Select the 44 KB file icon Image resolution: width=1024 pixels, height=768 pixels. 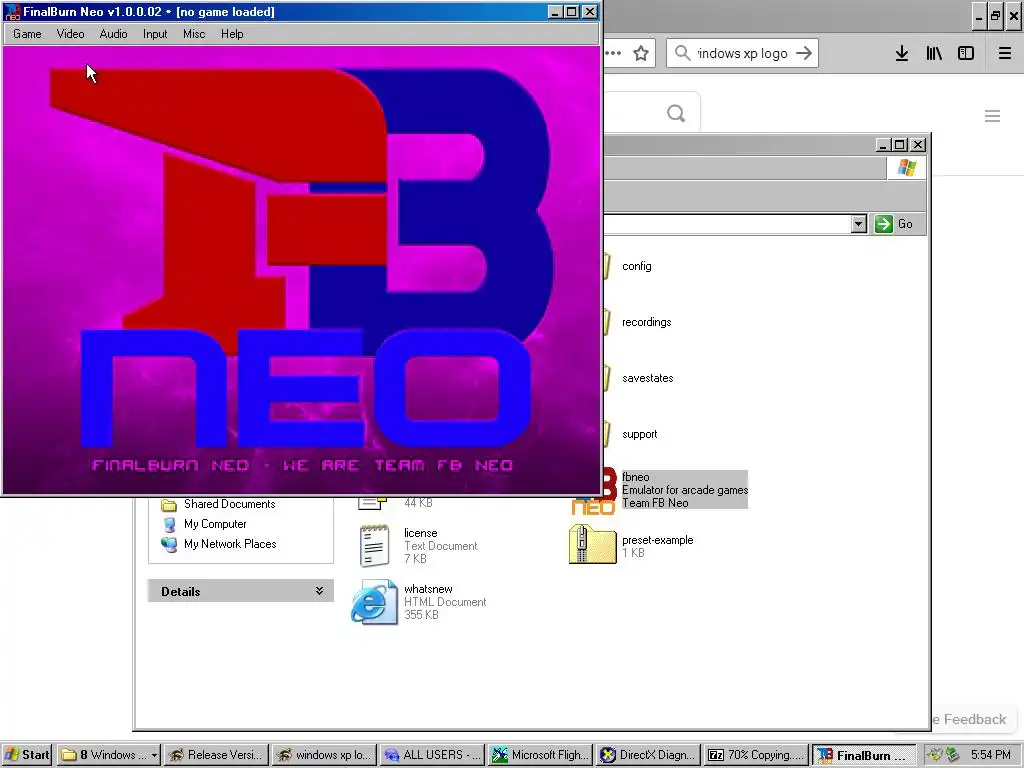pyautogui.click(x=373, y=502)
